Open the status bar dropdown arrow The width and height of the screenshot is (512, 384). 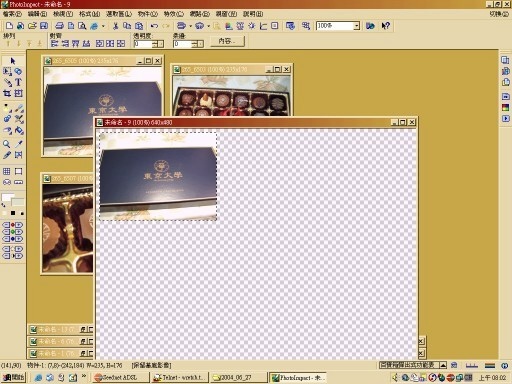click(443, 365)
